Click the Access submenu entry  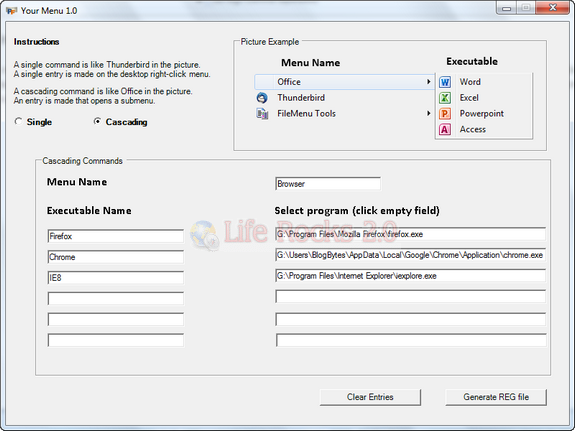point(473,129)
